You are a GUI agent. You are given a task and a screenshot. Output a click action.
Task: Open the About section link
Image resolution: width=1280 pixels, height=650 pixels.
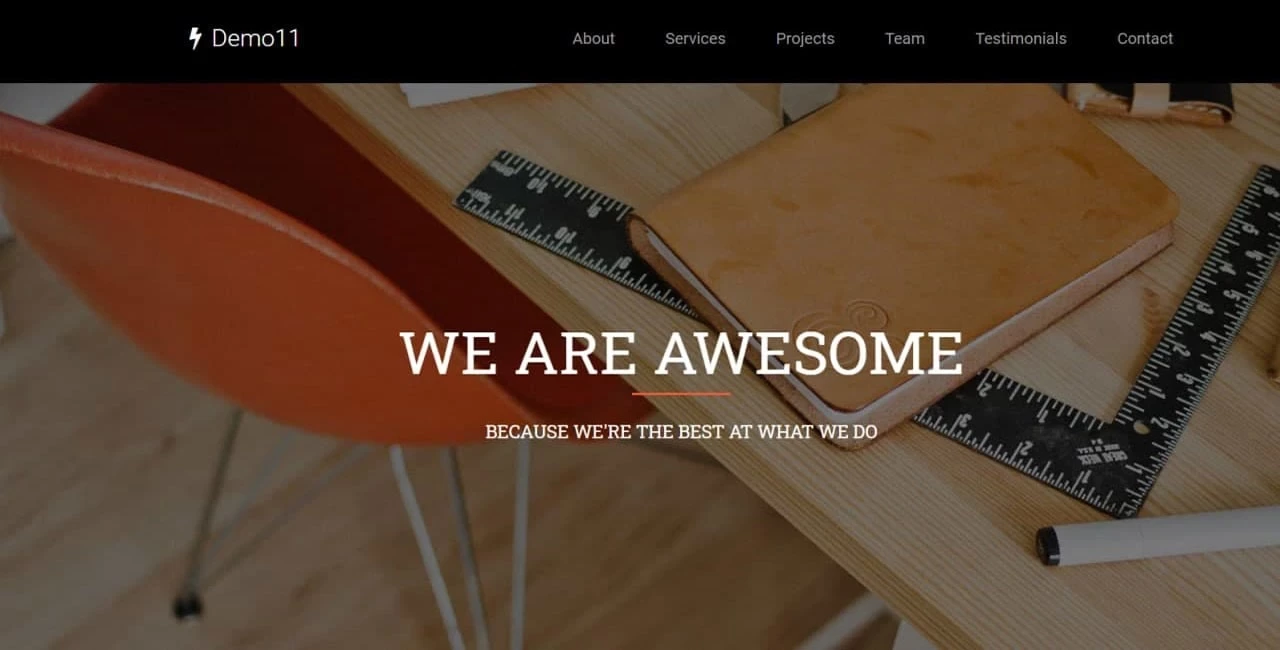(x=594, y=39)
